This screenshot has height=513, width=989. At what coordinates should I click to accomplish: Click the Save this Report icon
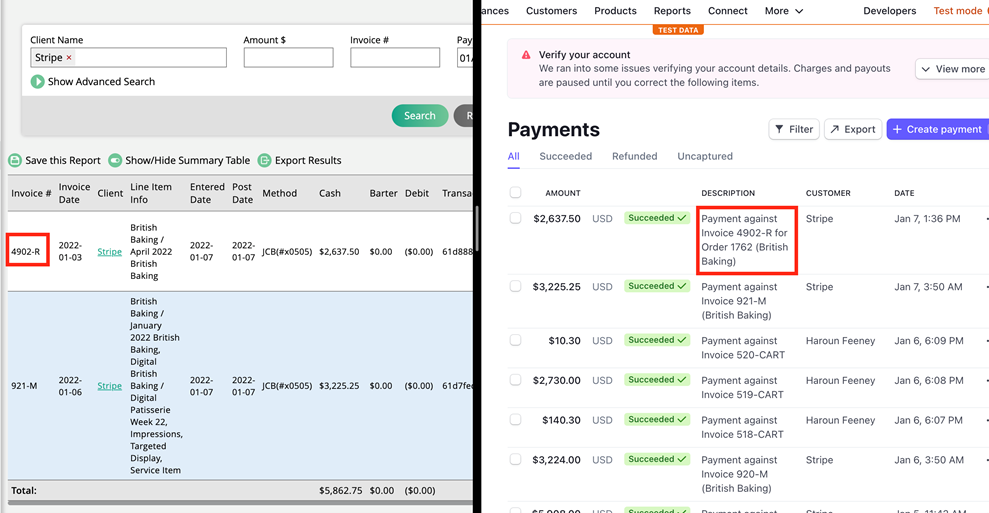coord(15,161)
